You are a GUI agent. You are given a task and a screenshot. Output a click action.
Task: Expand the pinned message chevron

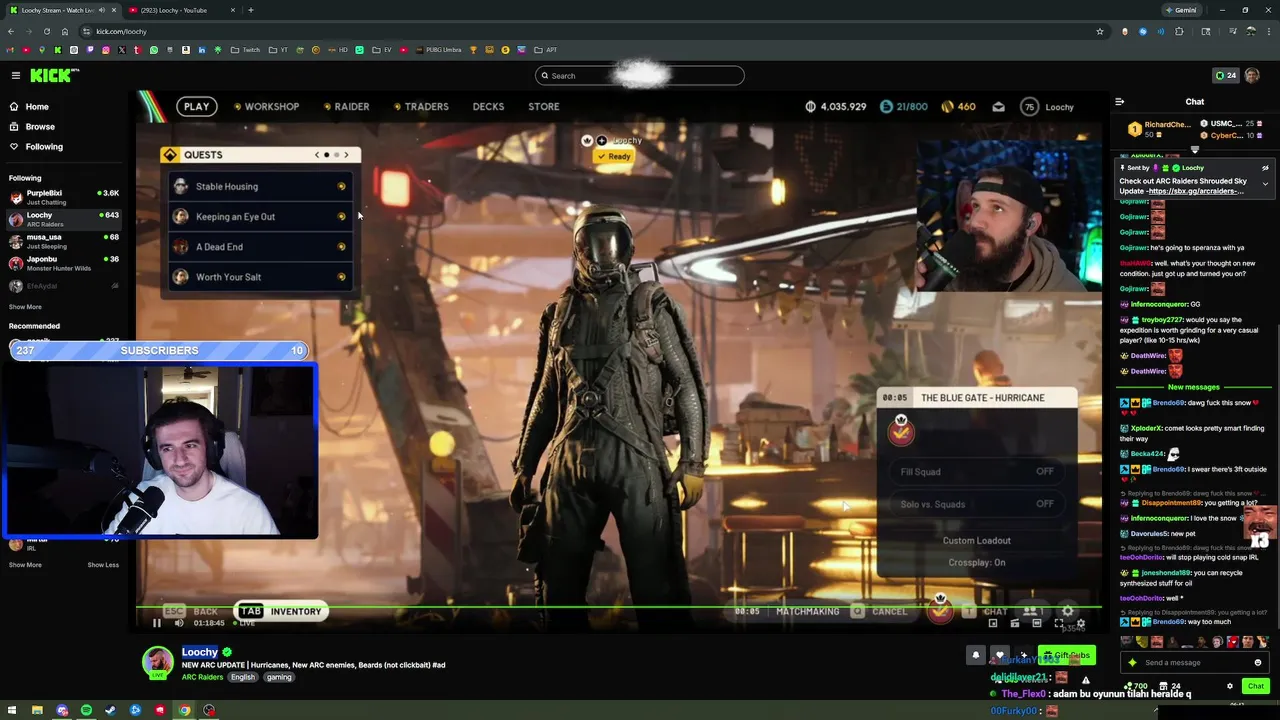click(x=1265, y=184)
